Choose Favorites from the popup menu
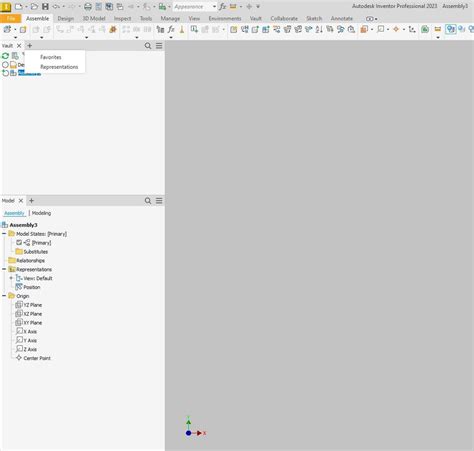The width and height of the screenshot is (474, 451). 51,57
